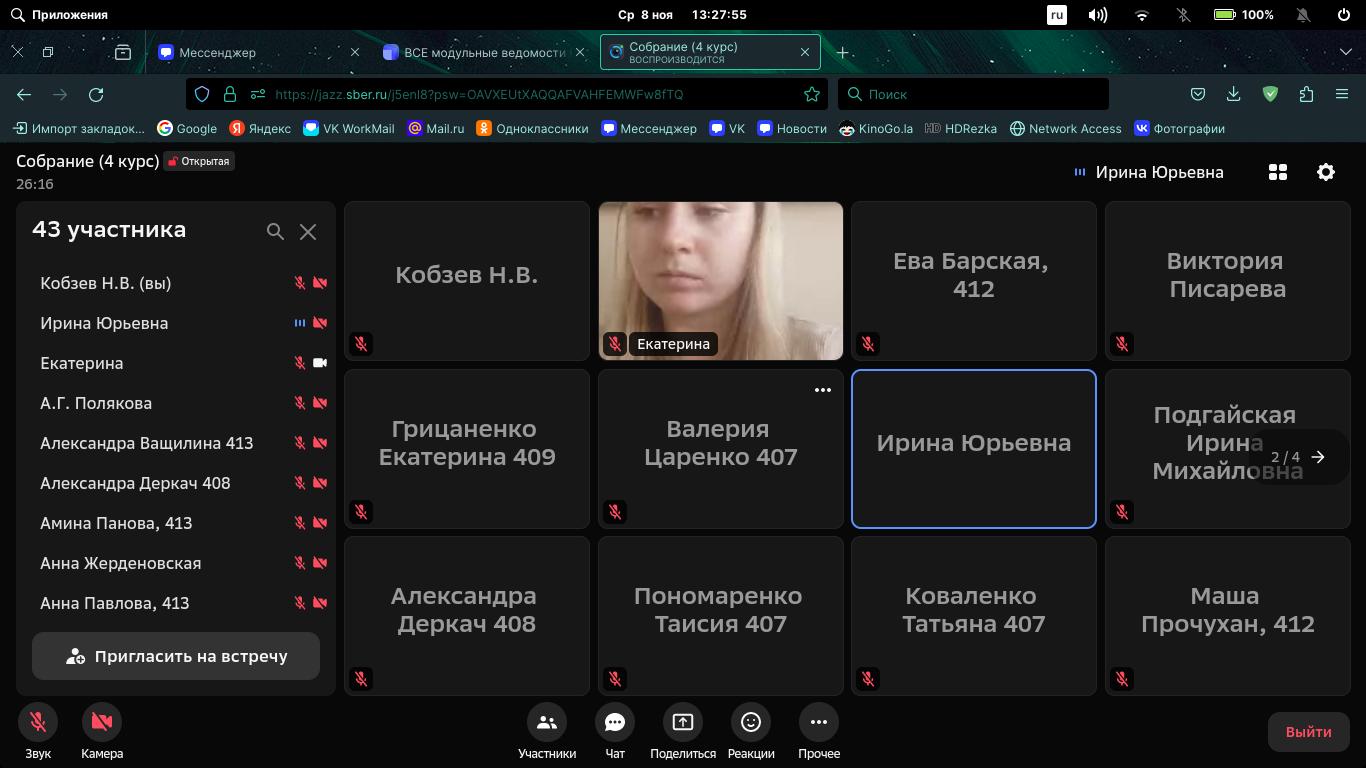Click the Открытая meeting status badge
Image resolution: width=1366 pixels, height=768 pixels.
tap(198, 161)
